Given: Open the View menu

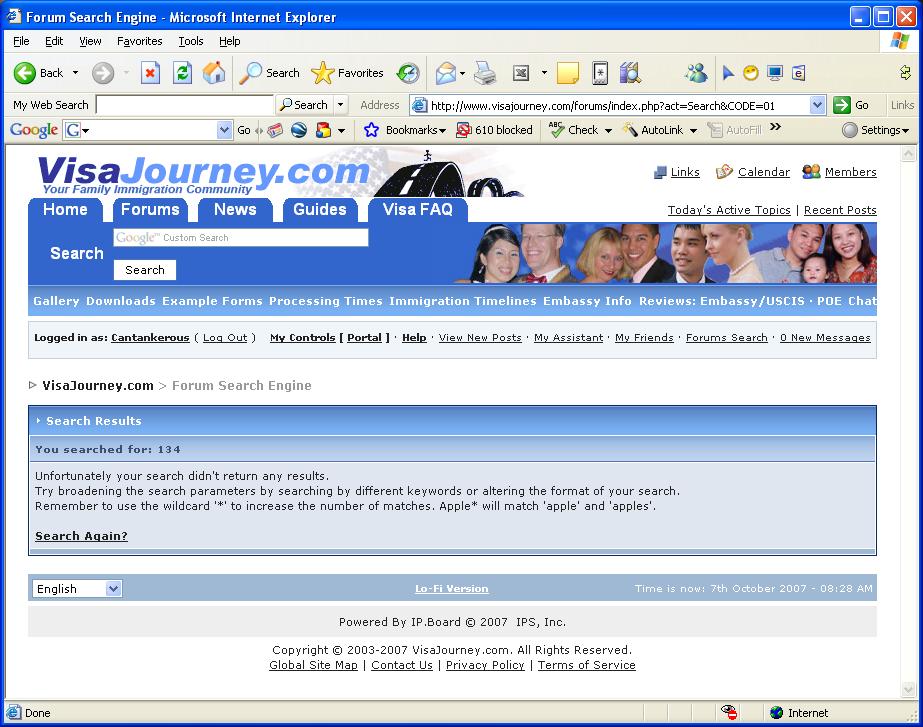Looking at the screenshot, I should [x=90, y=41].
